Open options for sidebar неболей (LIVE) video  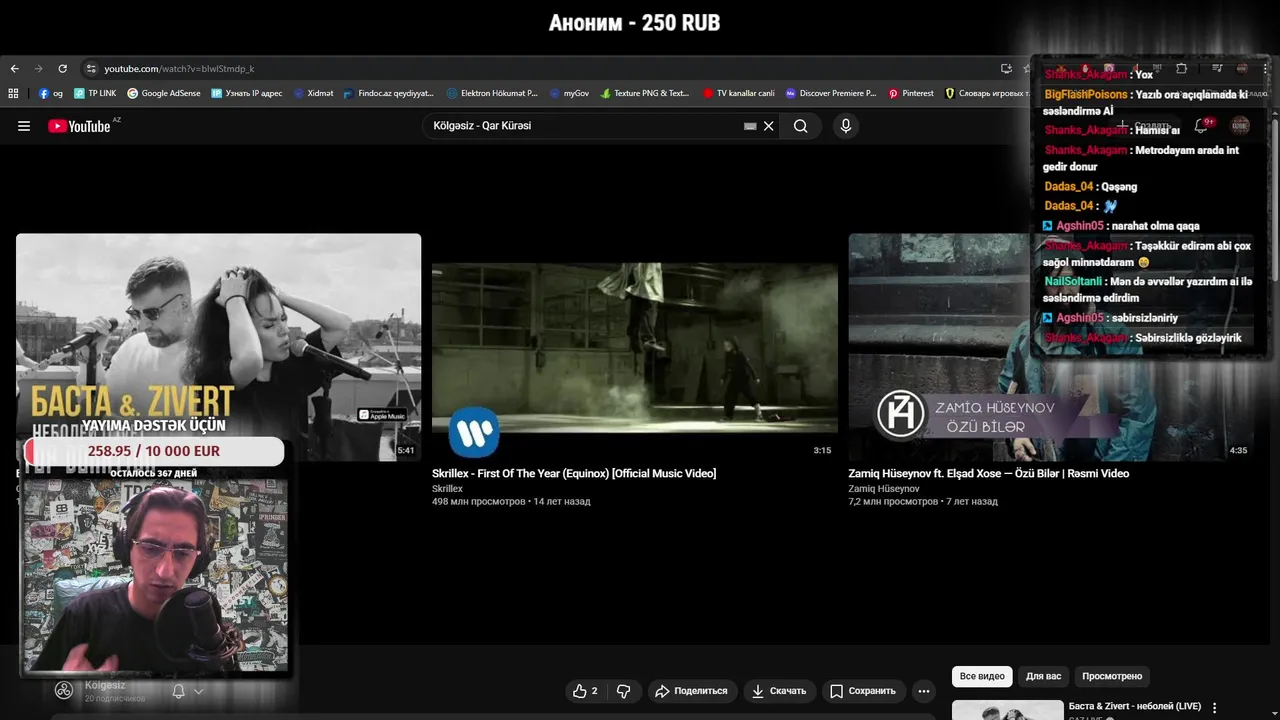coord(1216,708)
